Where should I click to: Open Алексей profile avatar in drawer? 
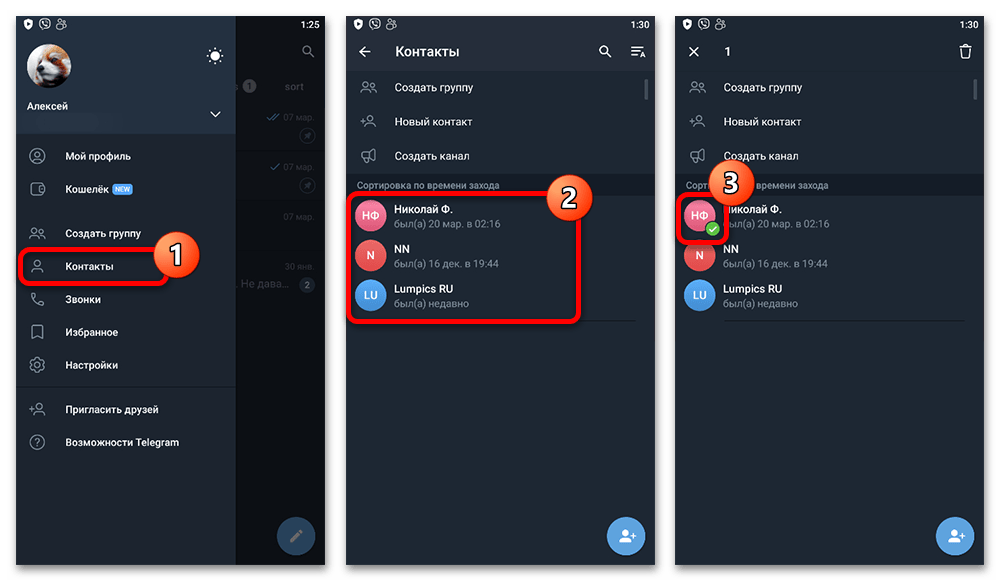click(x=49, y=66)
